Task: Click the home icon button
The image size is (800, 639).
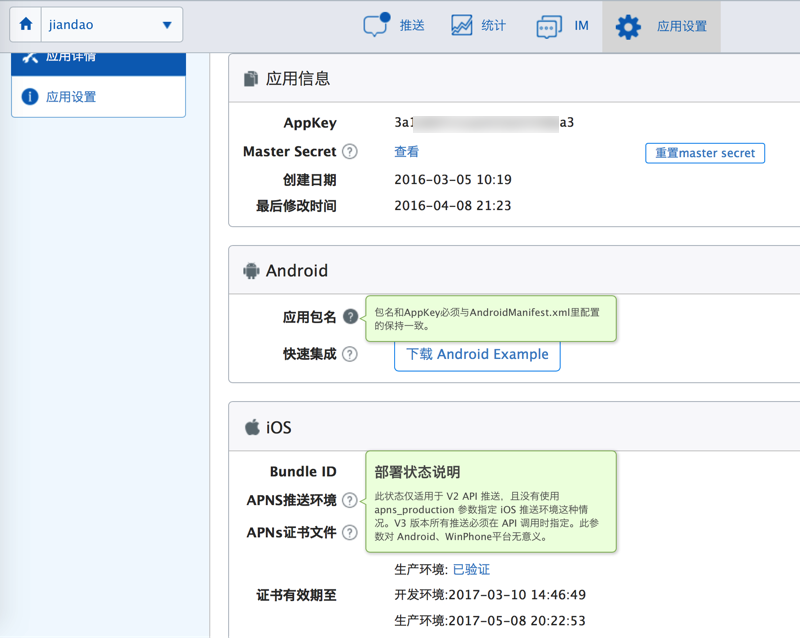Action: pyautogui.click(x=26, y=24)
